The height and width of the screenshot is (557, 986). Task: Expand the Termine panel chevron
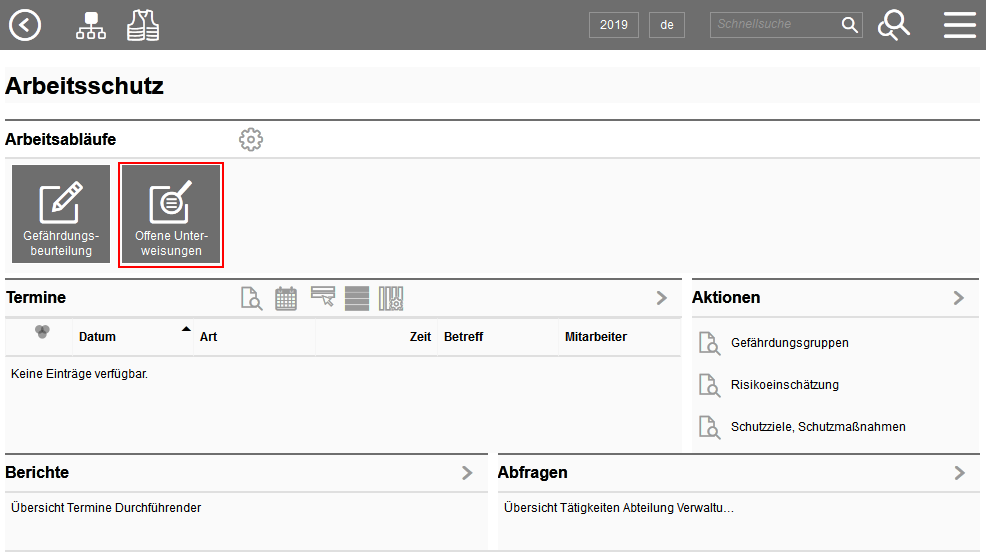pos(662,298)
